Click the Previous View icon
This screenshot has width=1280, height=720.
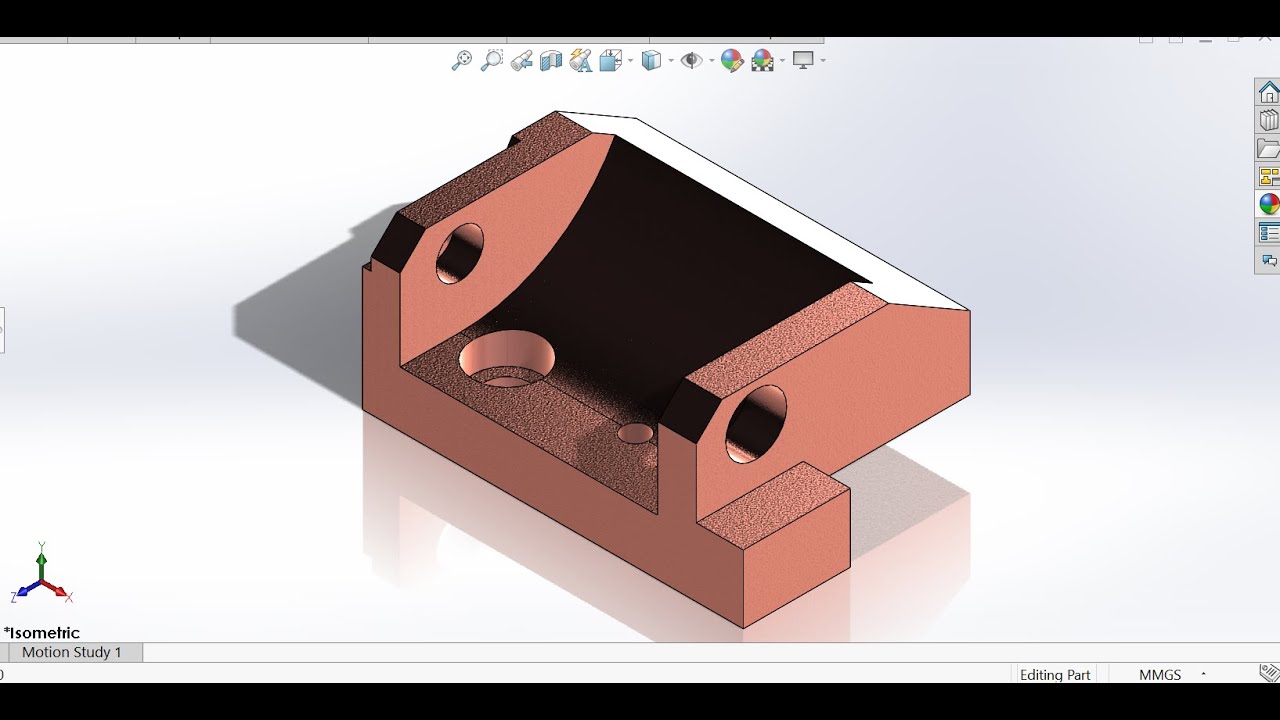coord(521,61)
